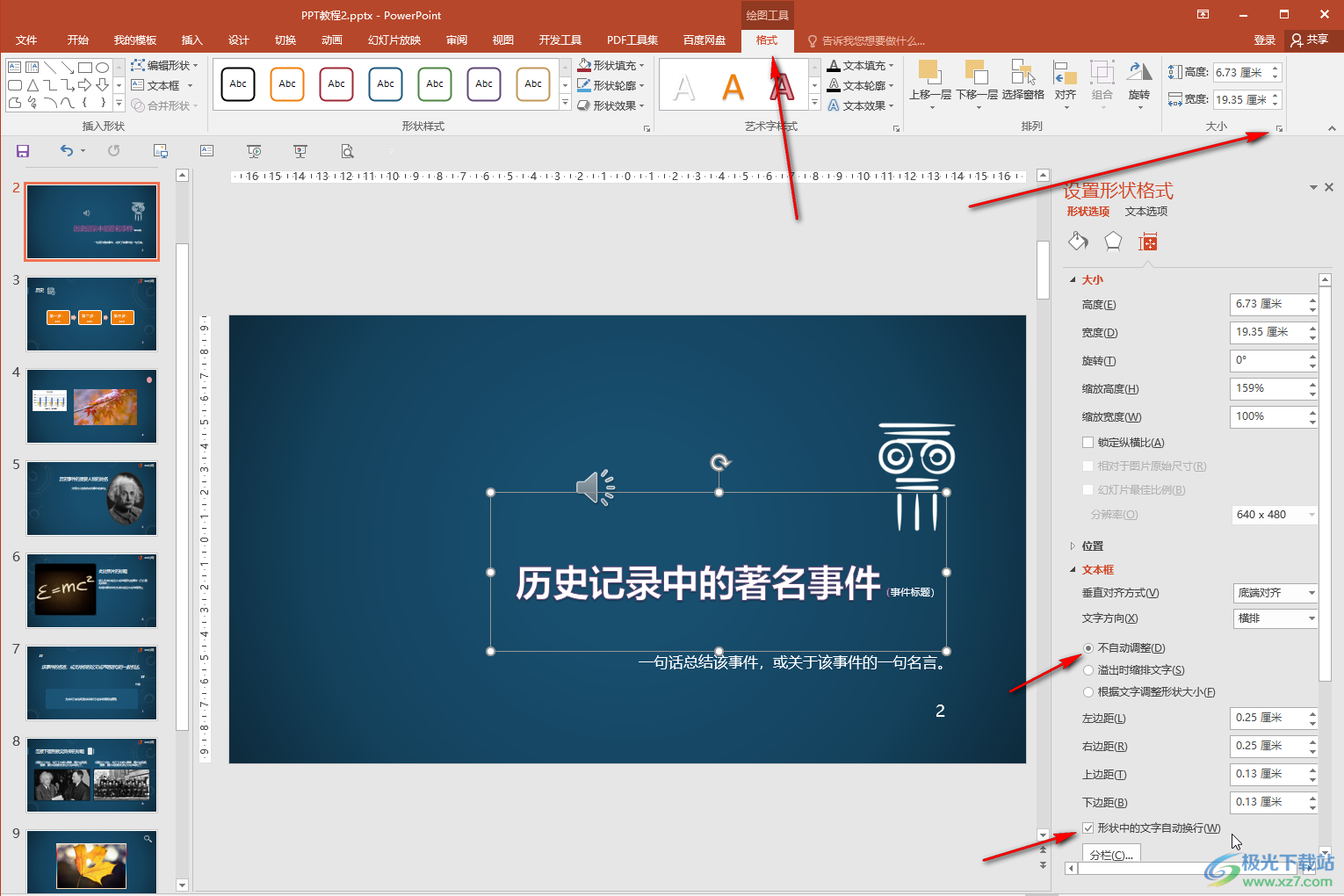1344x896 pixels.
Task: Increase left margin with stepper
Action: (1312, 714)
